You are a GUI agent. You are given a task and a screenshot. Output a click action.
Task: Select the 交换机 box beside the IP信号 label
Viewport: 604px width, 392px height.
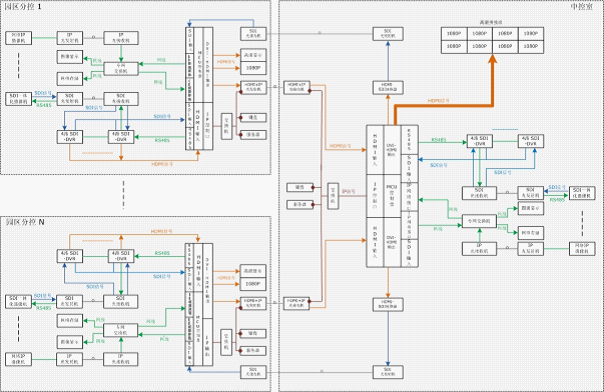(333, 196)
